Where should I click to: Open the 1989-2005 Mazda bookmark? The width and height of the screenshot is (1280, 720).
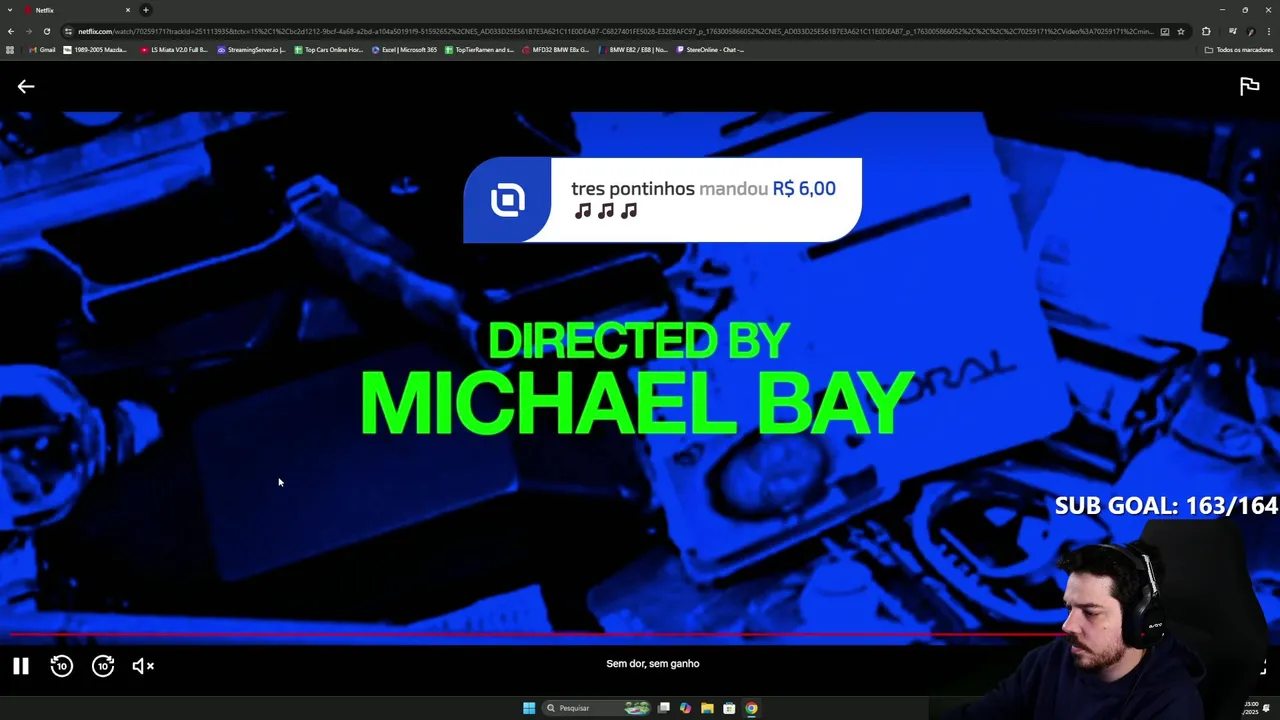95,49
